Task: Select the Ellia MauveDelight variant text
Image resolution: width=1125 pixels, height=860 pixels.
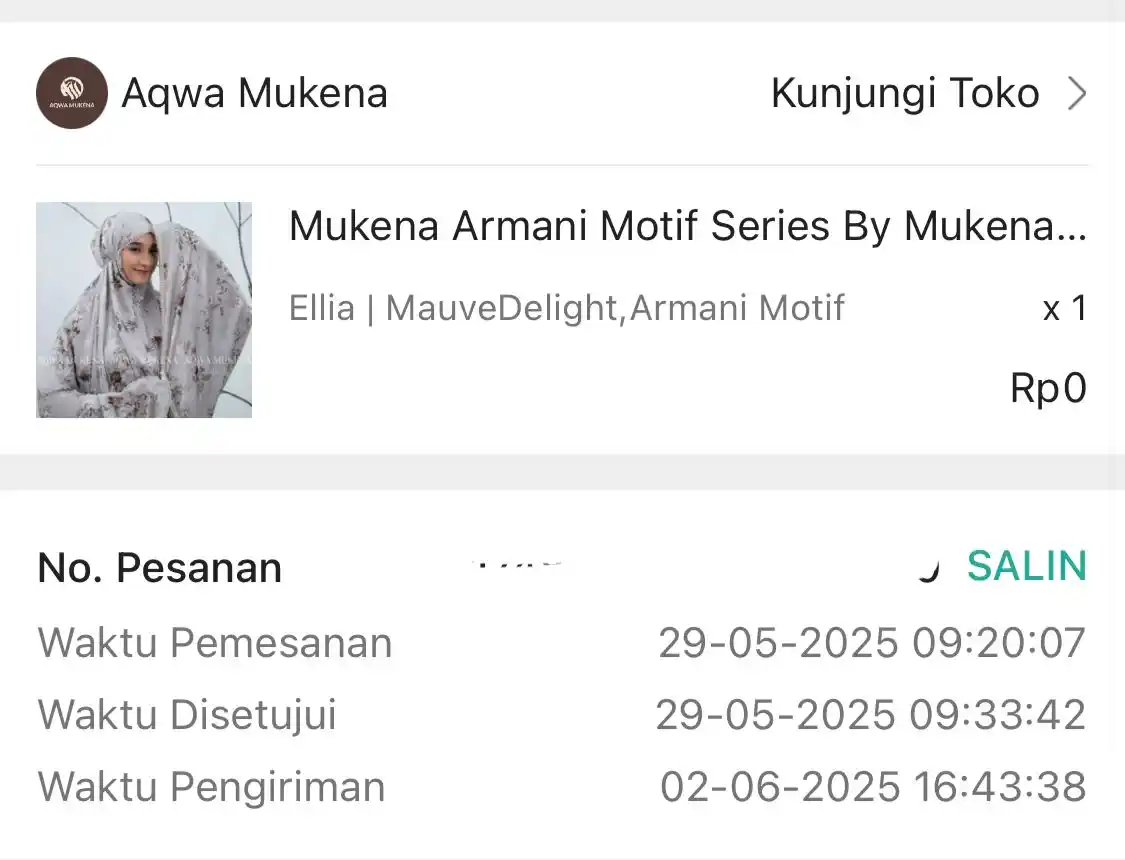Action: [x=567, y=308]
